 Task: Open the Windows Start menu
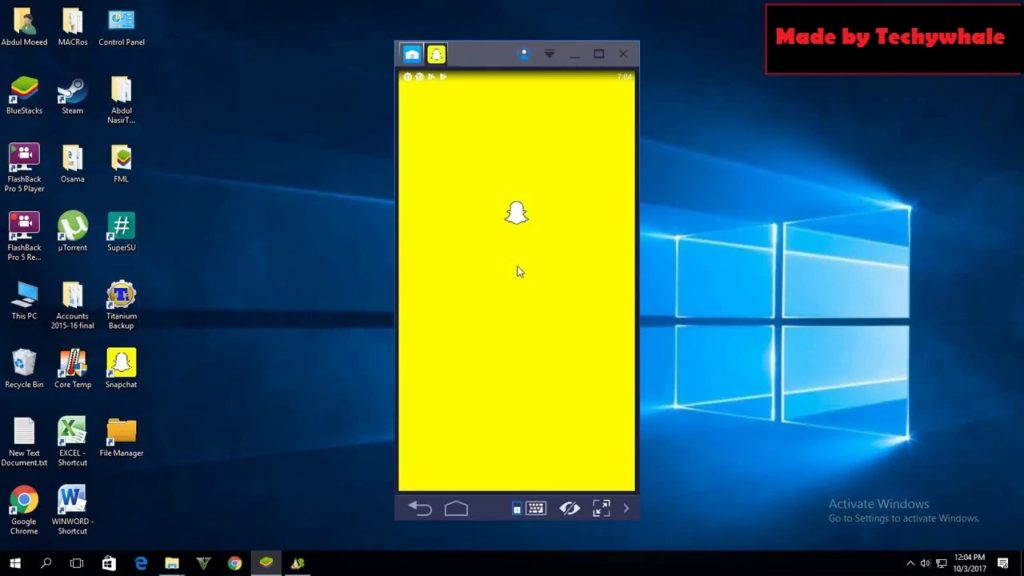pyautogui.click(x=15, y=563)
